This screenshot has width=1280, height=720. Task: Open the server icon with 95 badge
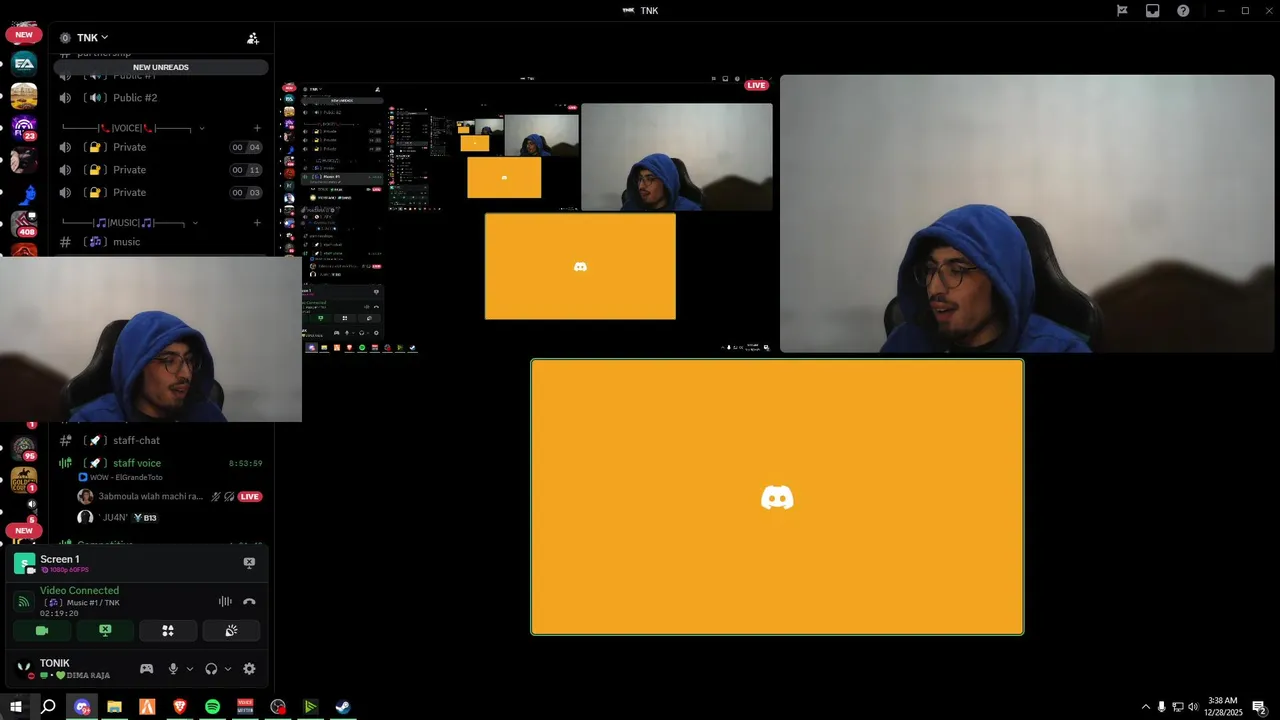24,447
